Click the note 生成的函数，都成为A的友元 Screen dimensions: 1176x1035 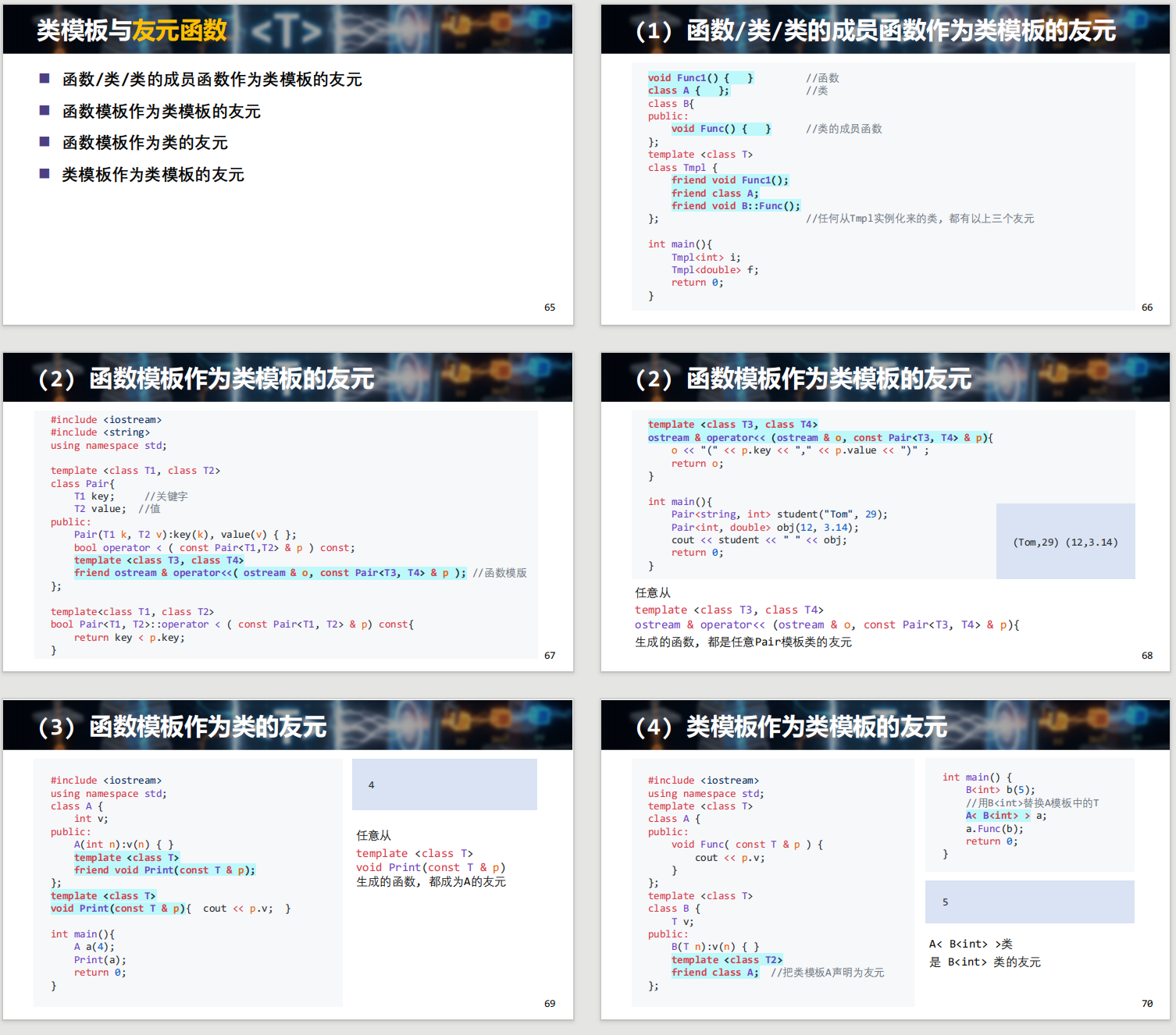coord(431,882)
